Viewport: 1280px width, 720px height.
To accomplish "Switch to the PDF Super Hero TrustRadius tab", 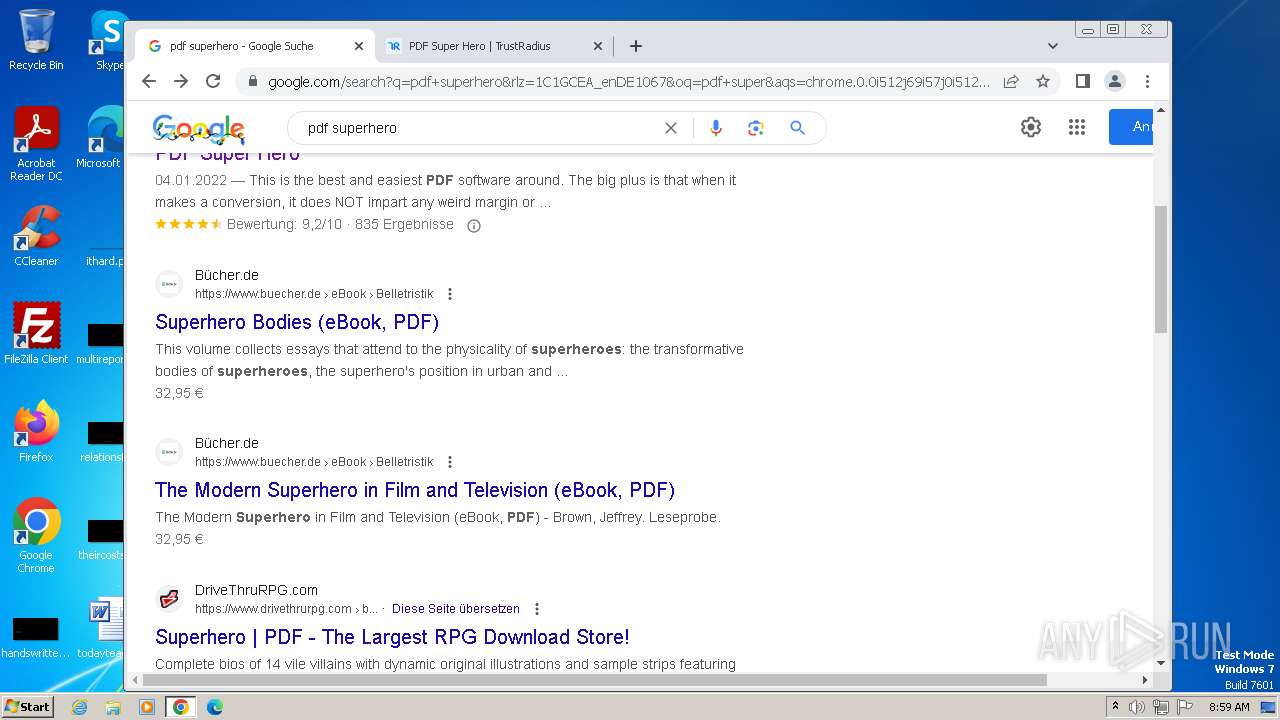I will 495,46.
